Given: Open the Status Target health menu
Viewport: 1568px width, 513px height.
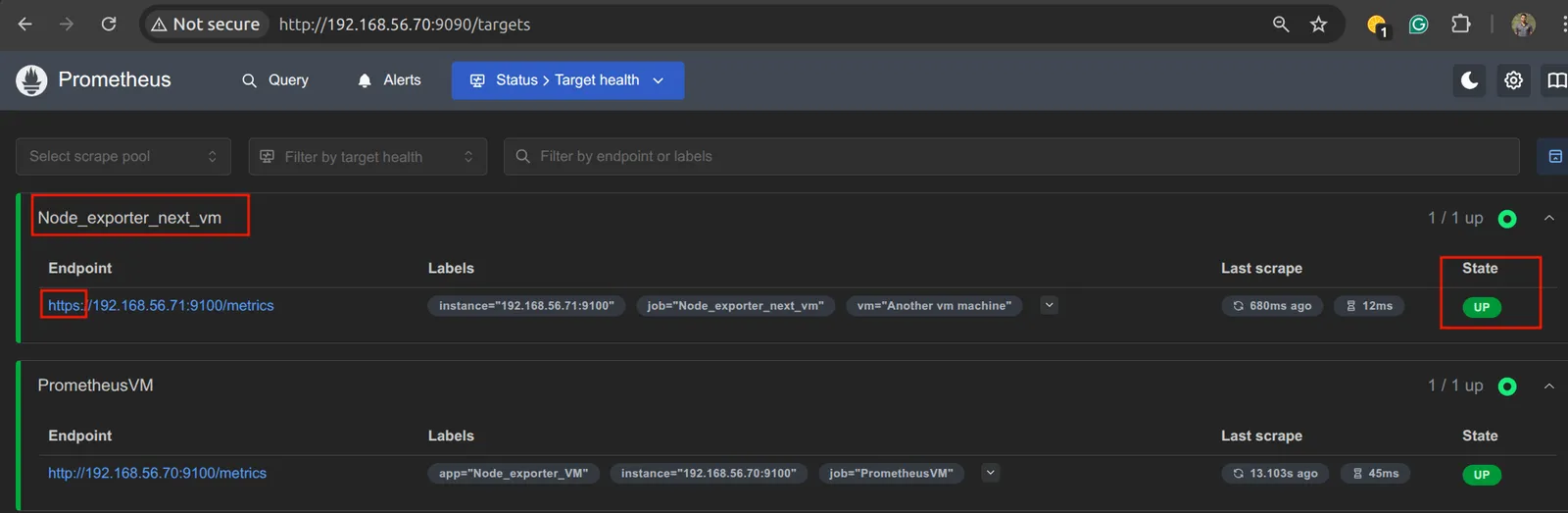Looking at the screenshot, I should click(567, 80).
